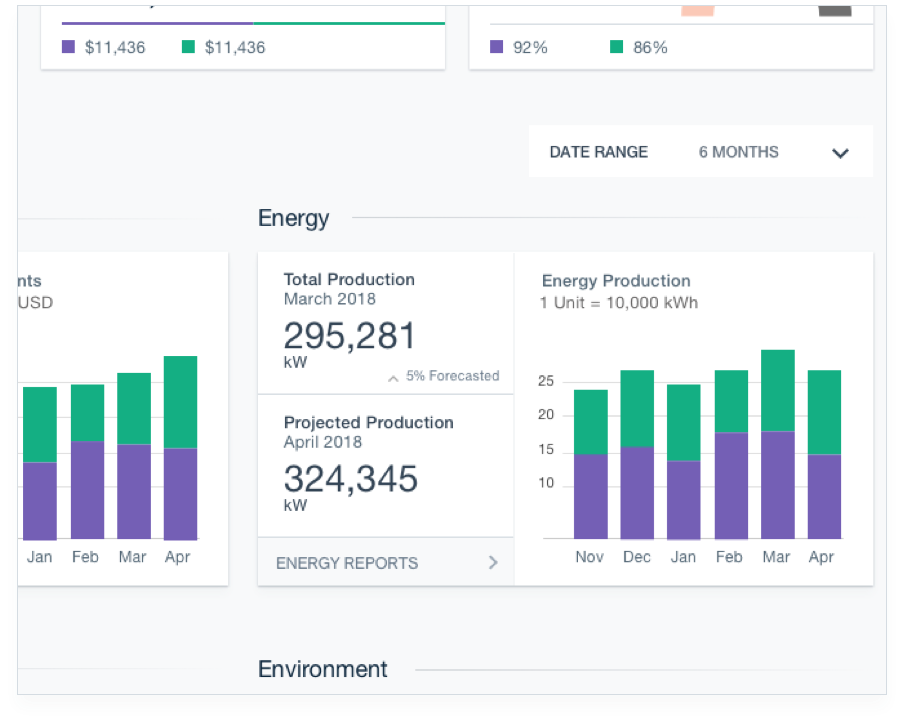Click purple segment of Jan energy bar
Image resolution: width=904 pixels, height=724 pixels.
684,500
